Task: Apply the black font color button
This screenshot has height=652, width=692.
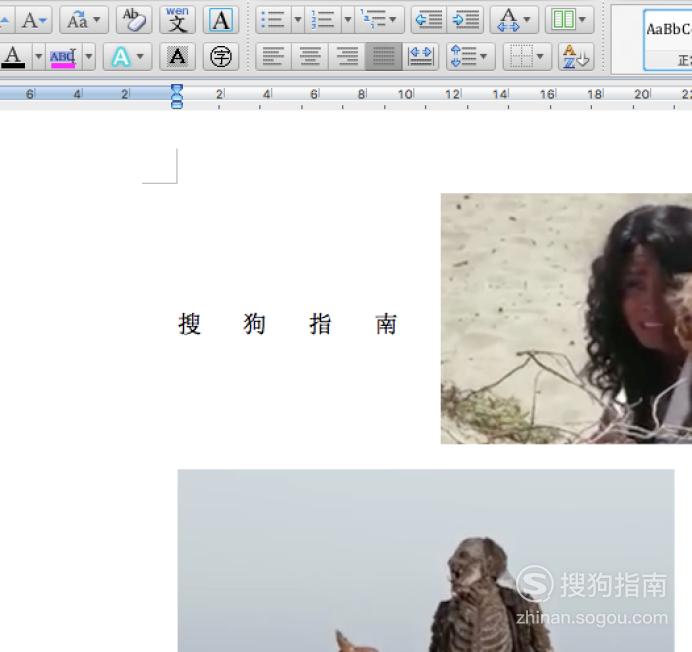Action: [x=14, y=57]
